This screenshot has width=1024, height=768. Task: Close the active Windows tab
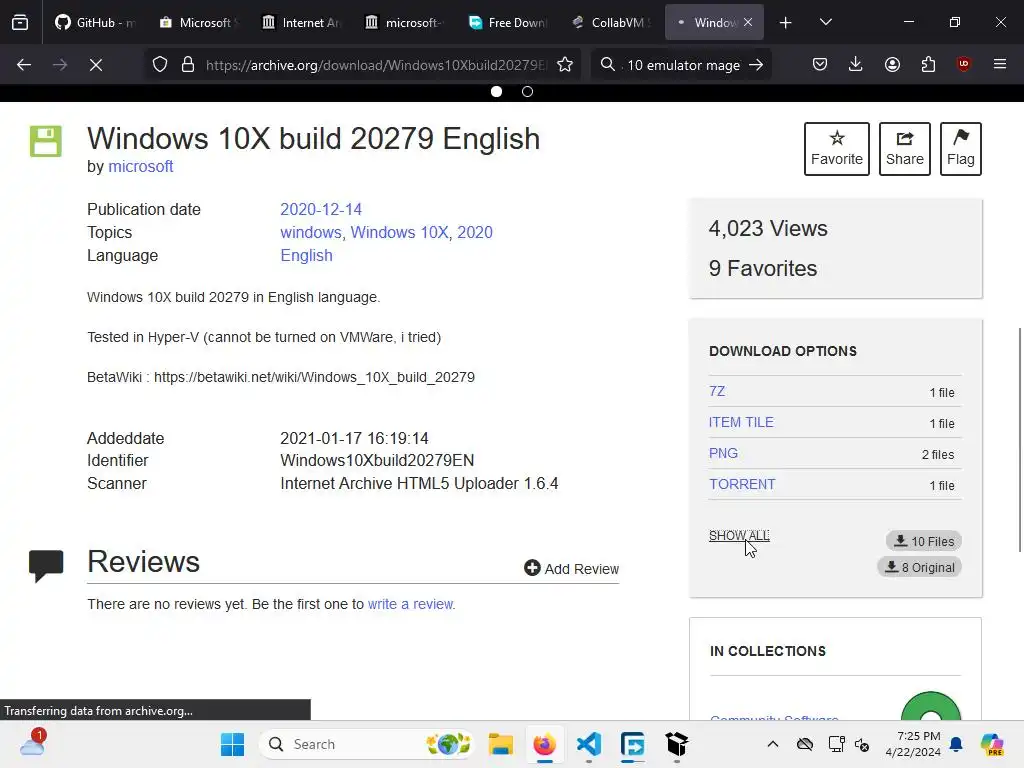[748, 22]
